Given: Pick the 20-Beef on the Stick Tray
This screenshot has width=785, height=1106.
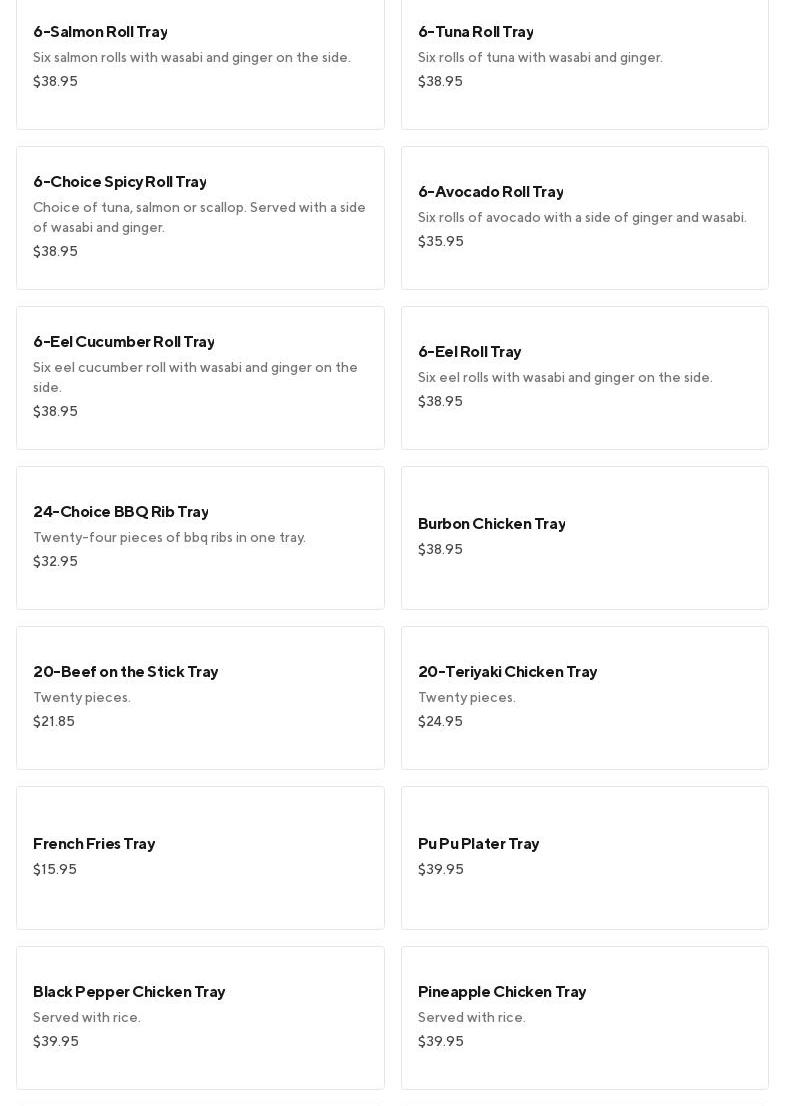Looking at the screenshot, I should [126, 672].
